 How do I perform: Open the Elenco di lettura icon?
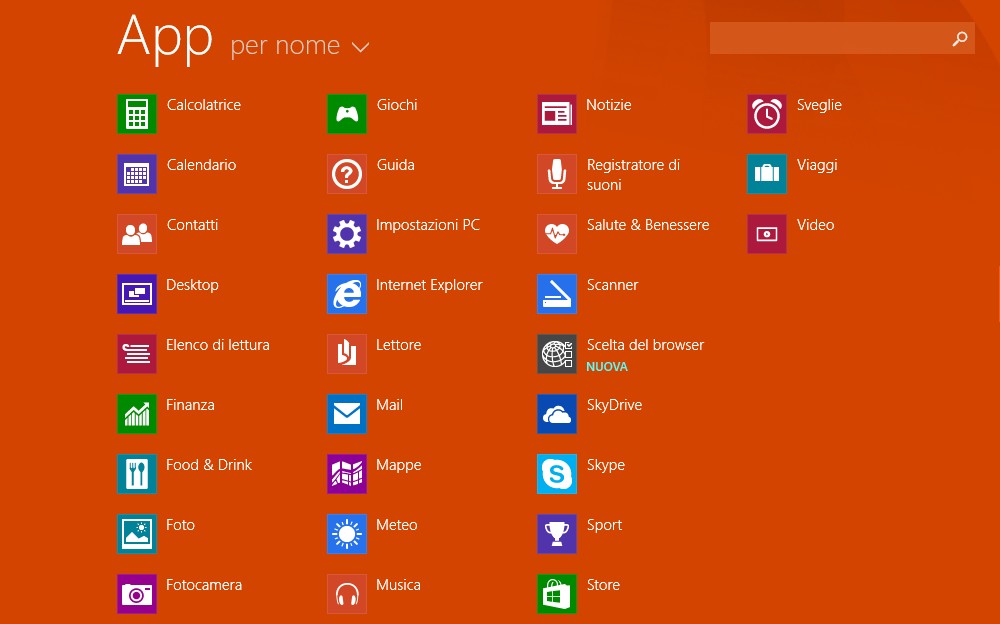[136, 353]
